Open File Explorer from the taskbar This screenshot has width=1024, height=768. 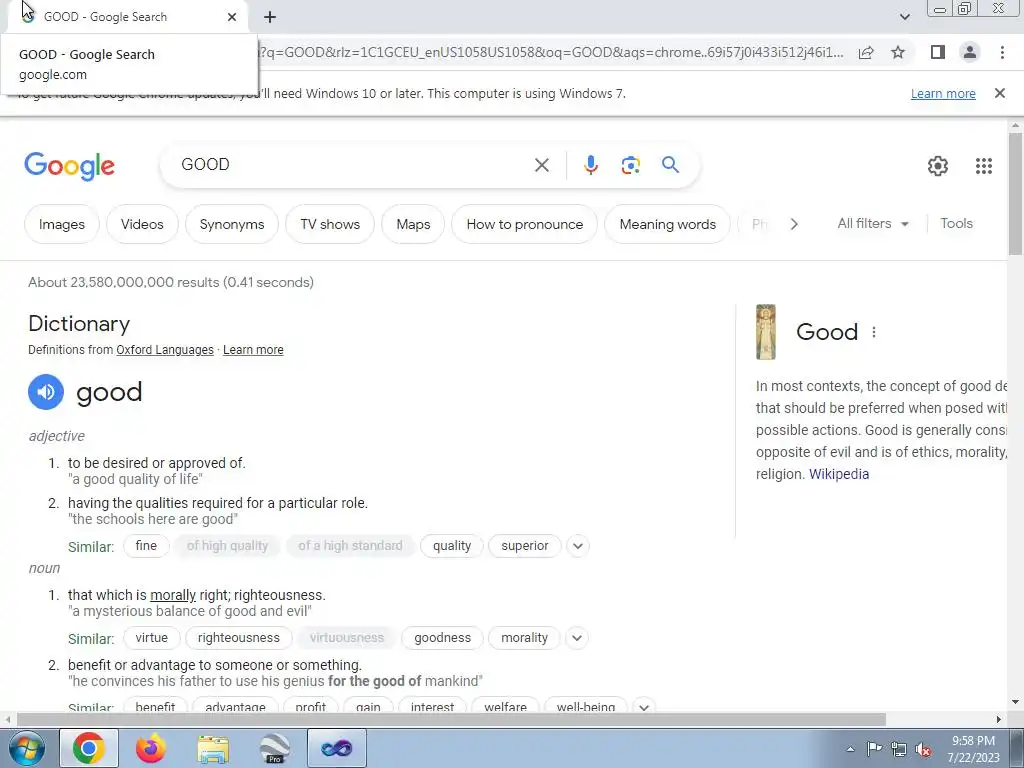point(213,748)
